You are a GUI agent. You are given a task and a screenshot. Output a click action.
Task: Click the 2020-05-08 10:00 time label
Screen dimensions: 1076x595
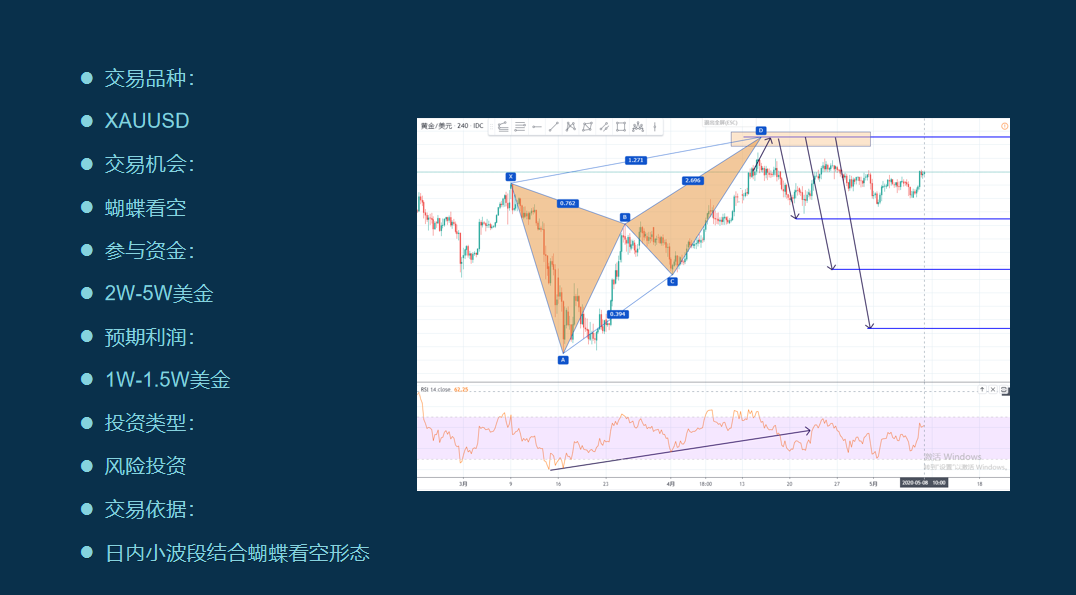(x=924, y=483)
